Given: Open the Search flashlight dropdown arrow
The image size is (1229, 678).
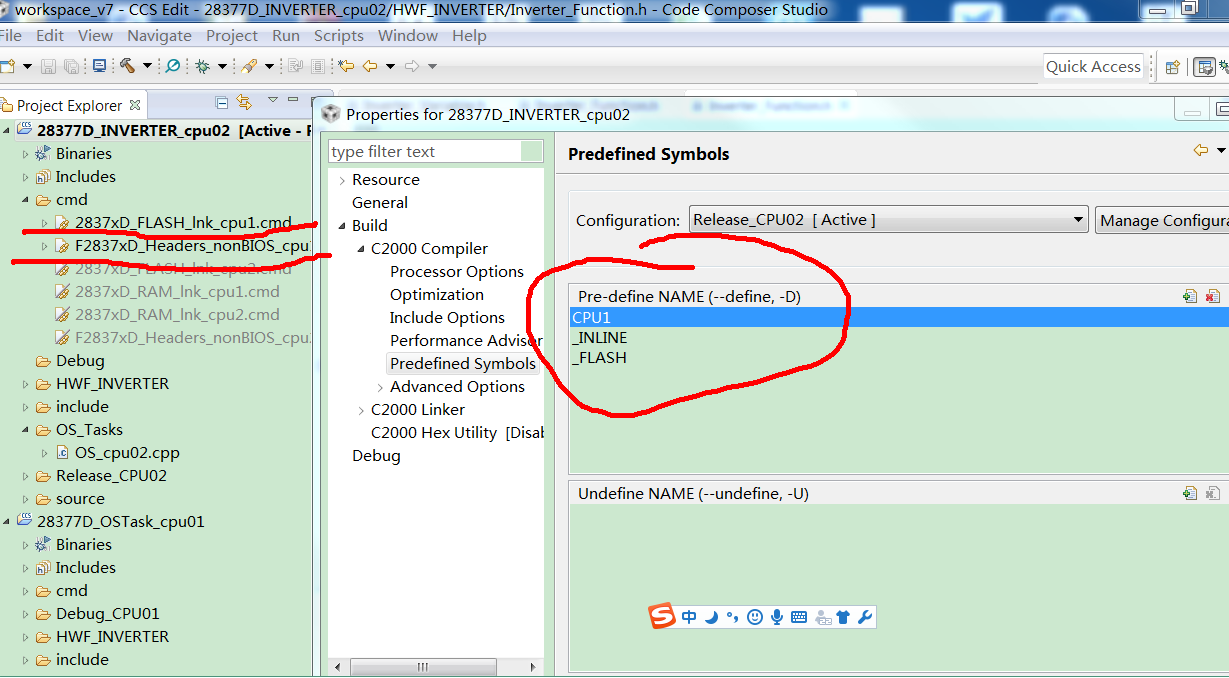Looking at the screenshot, I should pyautogui.click(x=268, y=66).
